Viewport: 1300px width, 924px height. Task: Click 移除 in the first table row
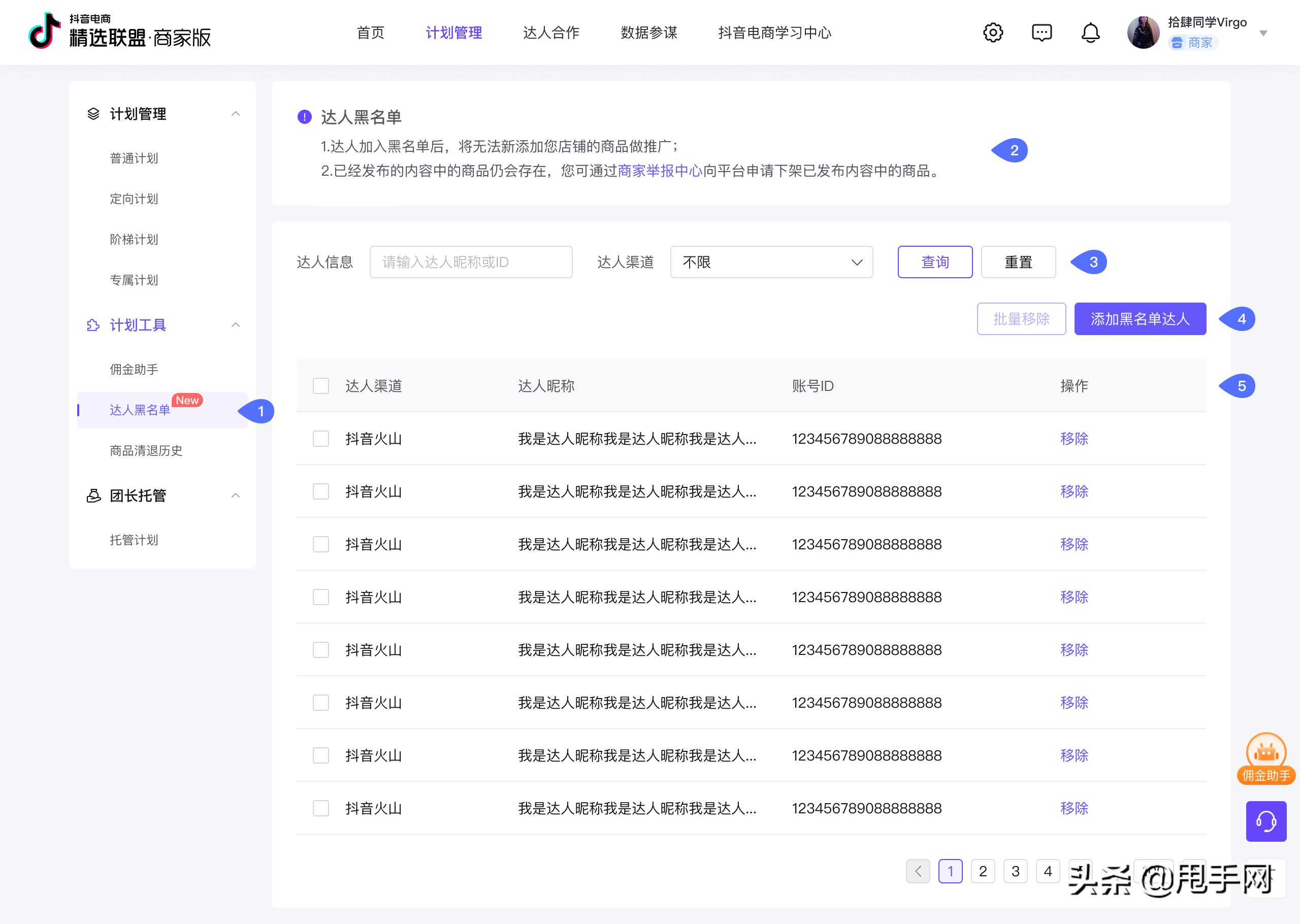pyautogui.click(x=1074, y=439)
